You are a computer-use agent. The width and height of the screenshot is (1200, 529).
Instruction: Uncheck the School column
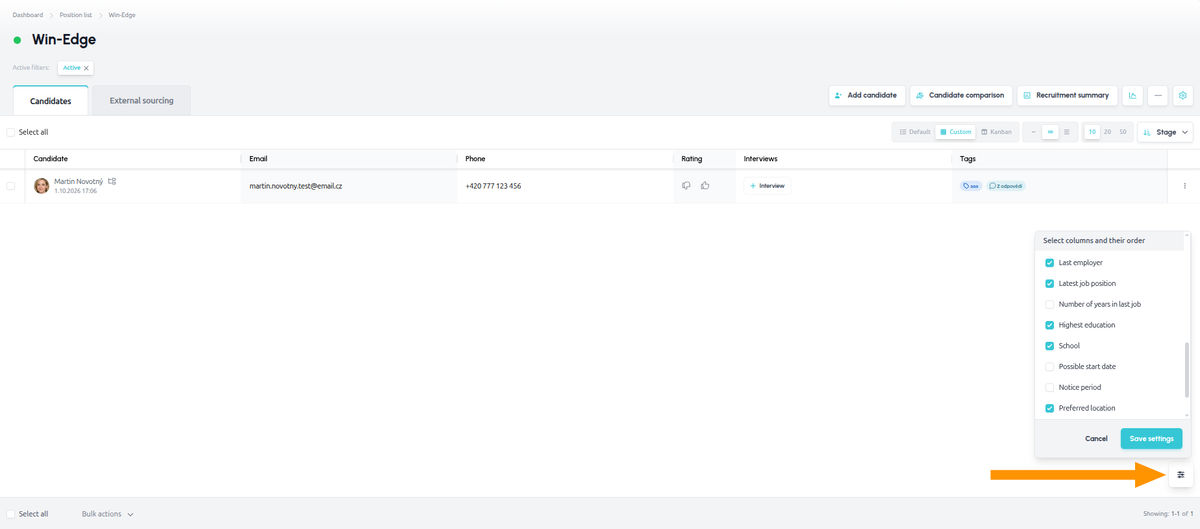1050,346
